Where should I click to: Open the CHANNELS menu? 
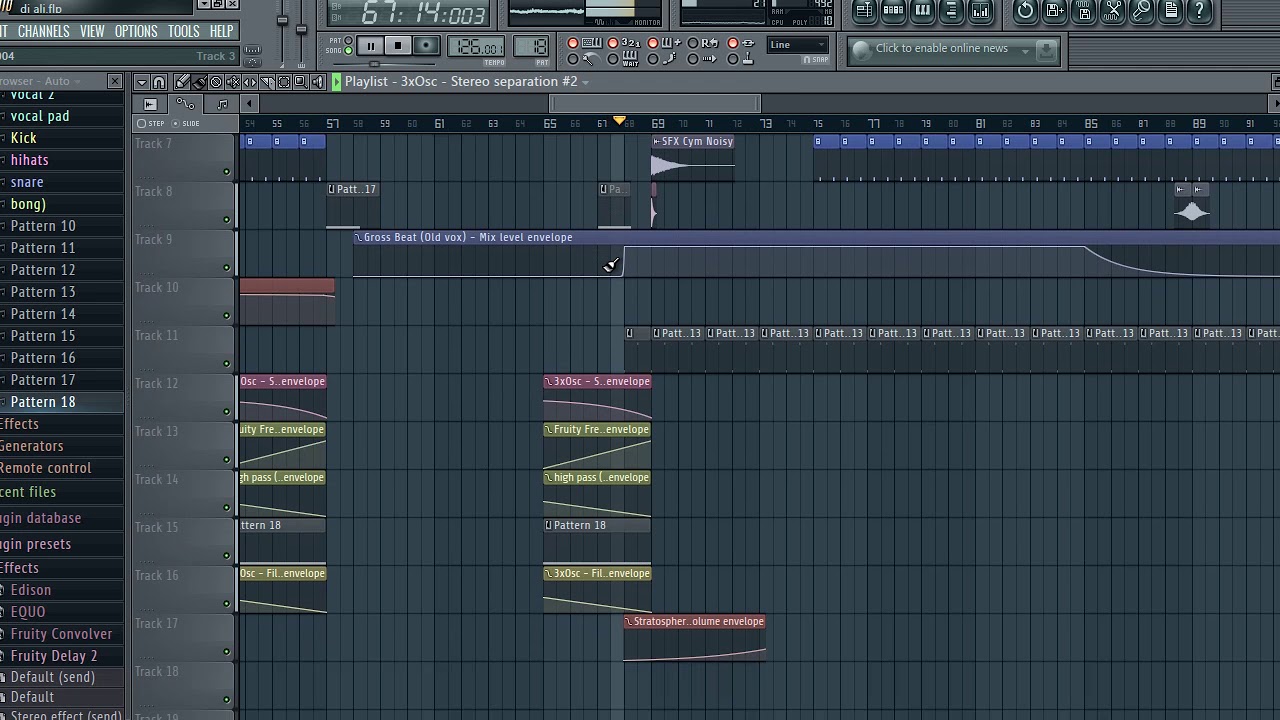pos(44,31)
